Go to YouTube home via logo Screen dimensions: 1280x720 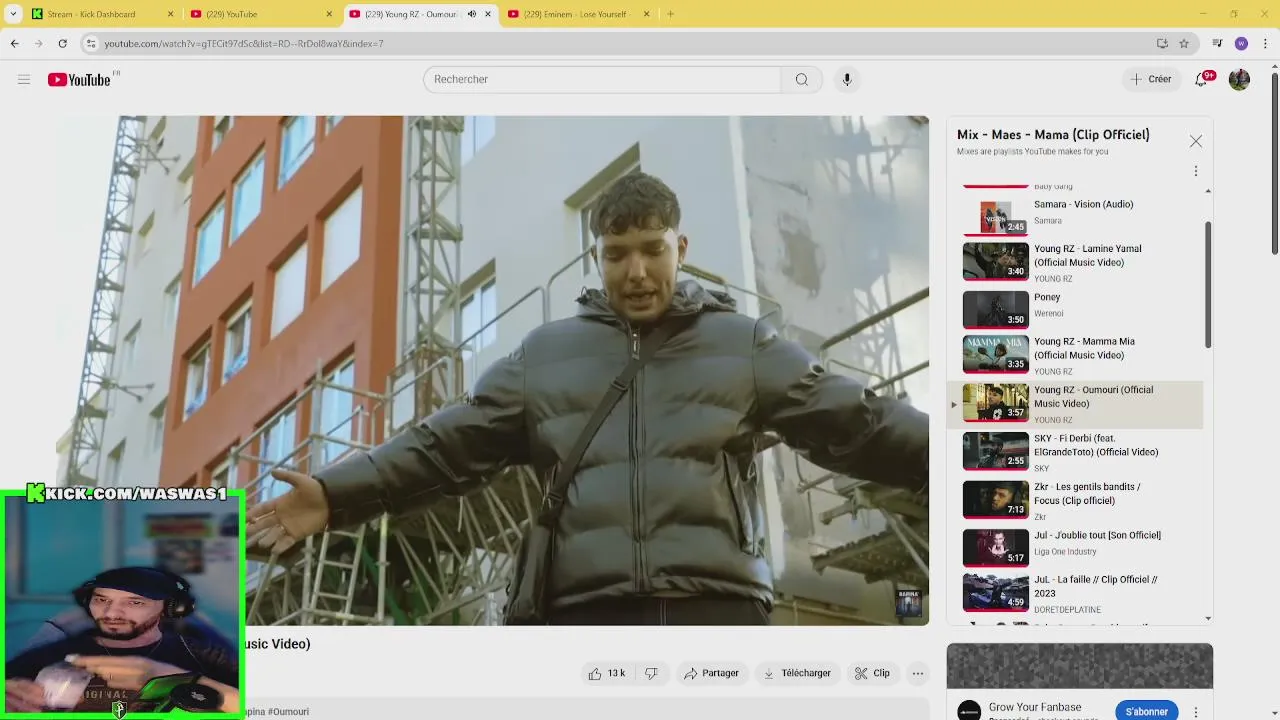point(79,79)
